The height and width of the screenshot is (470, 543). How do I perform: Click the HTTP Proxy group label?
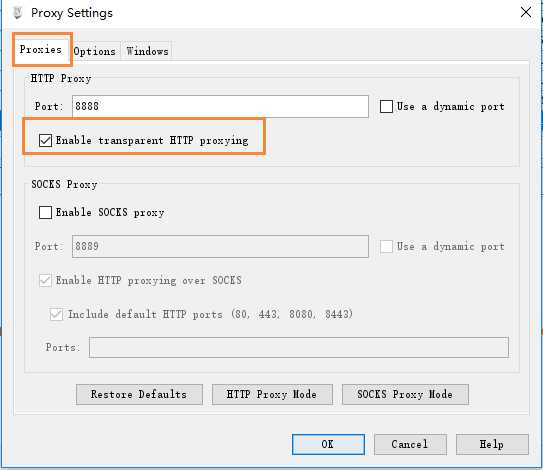pyautogui.click(x=61, y=78)
